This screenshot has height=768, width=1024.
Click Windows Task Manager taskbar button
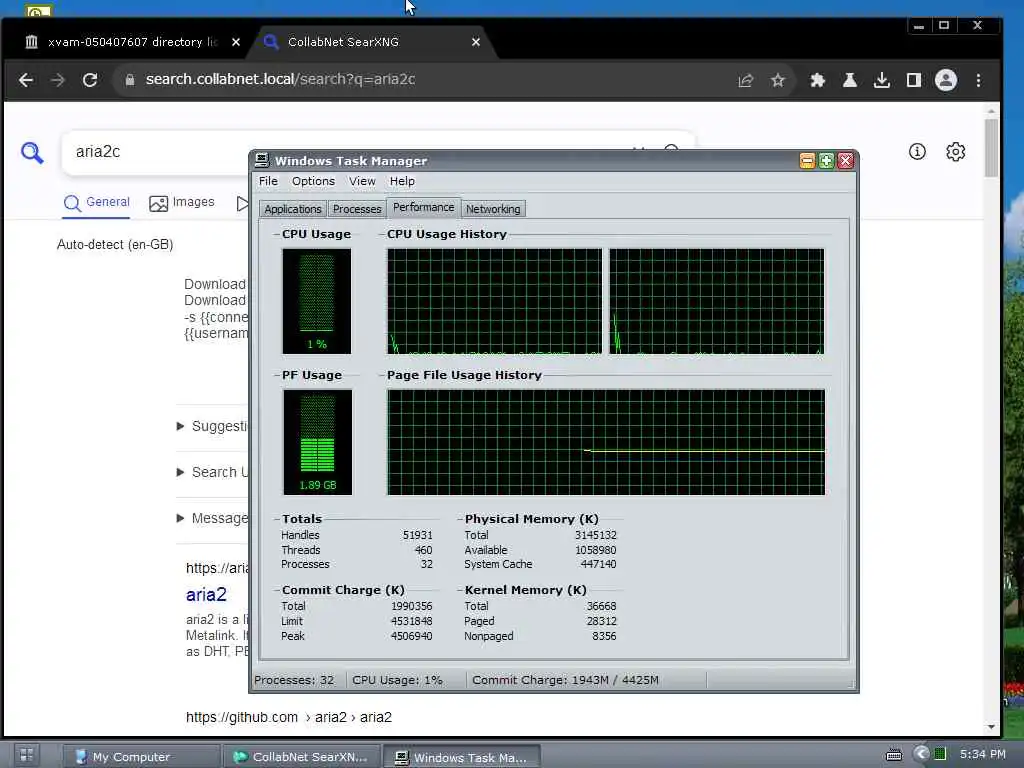coord(461,757)
